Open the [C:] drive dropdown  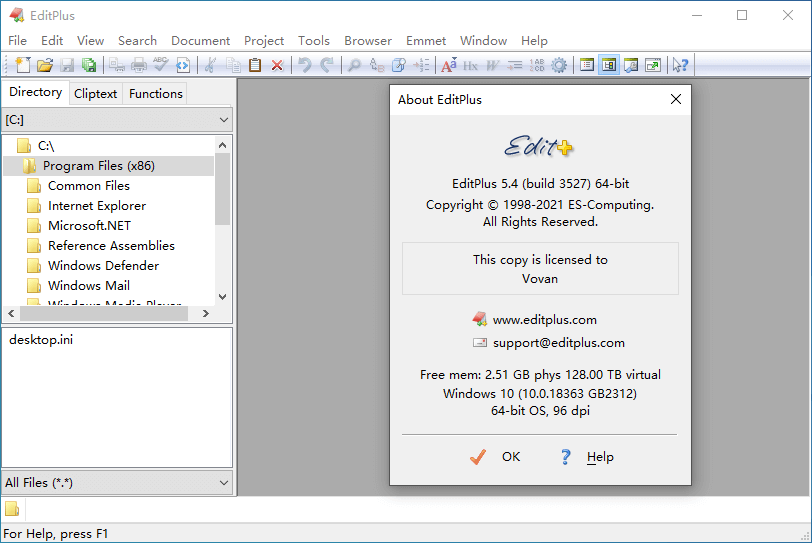point(117,120)
